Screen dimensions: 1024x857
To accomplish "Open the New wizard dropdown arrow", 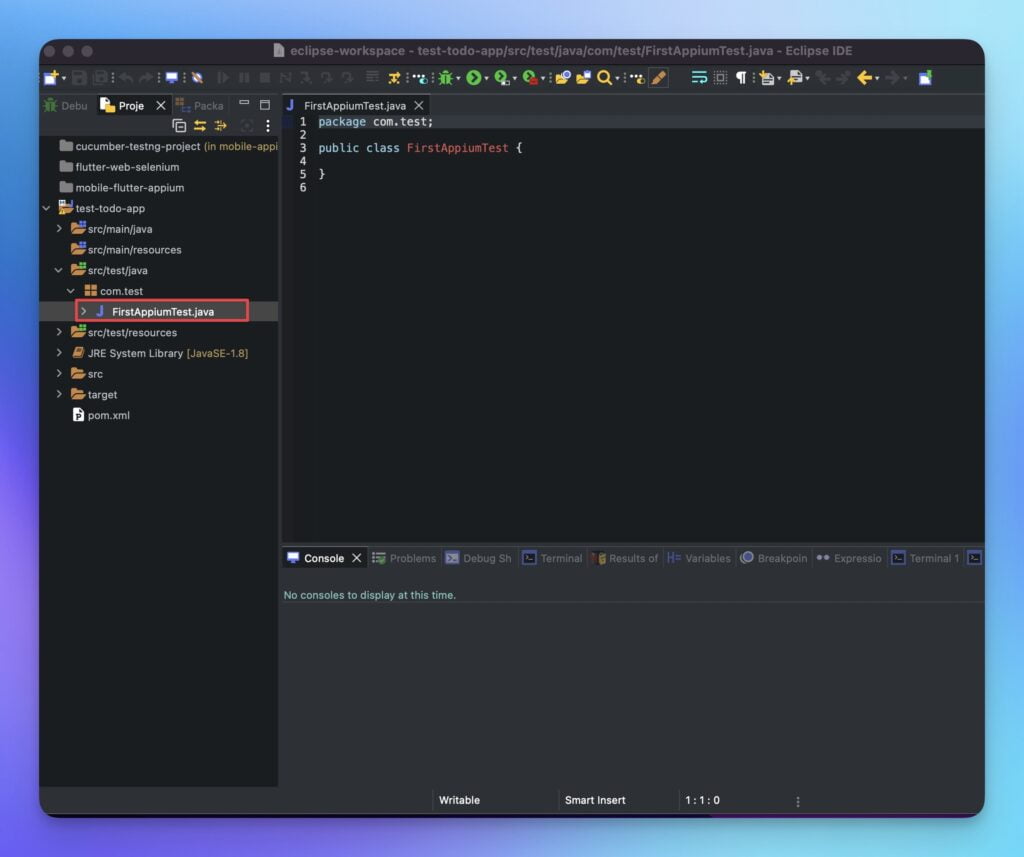I will 64,78.
